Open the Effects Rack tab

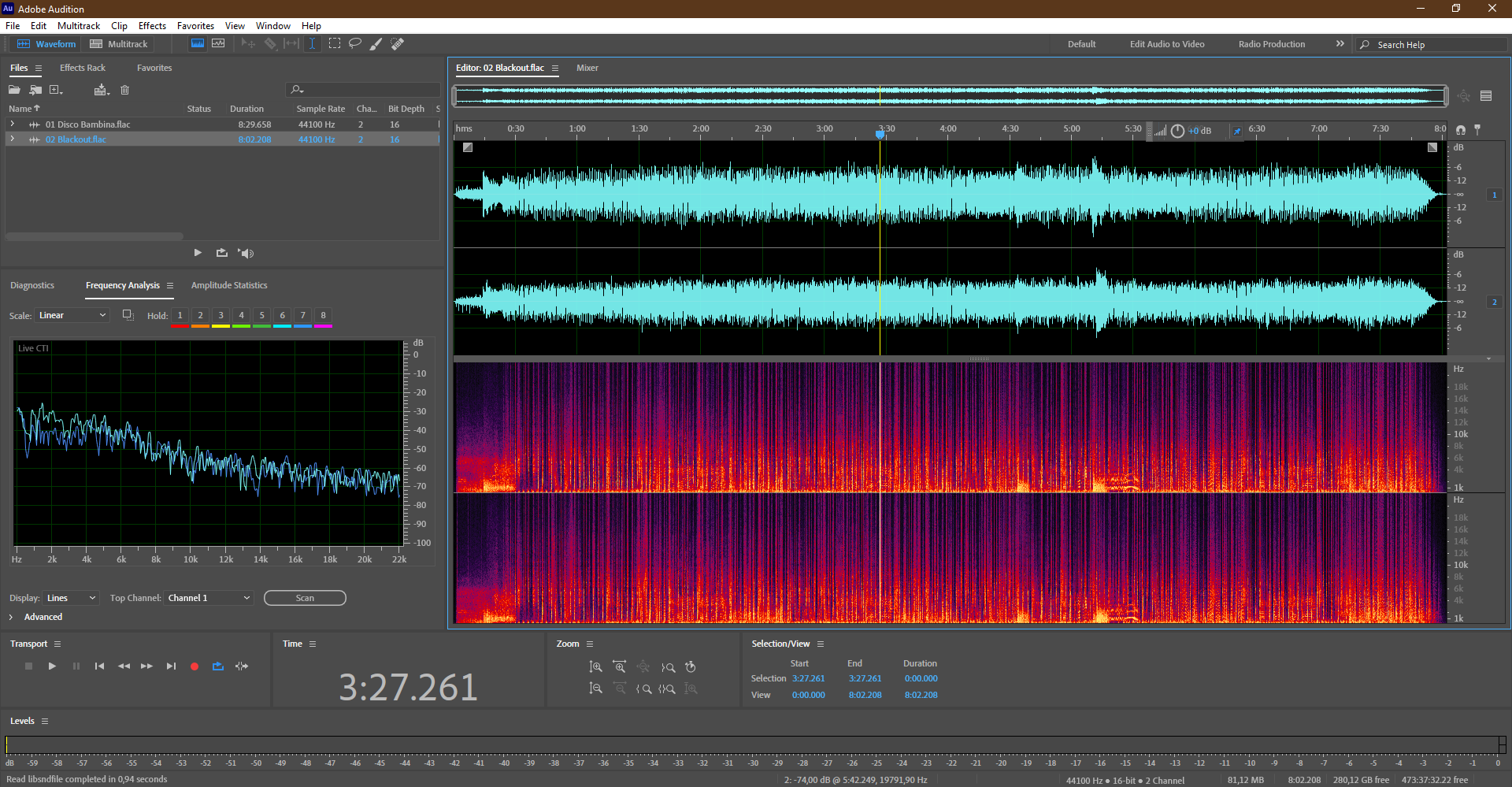[x=83, y=68]
